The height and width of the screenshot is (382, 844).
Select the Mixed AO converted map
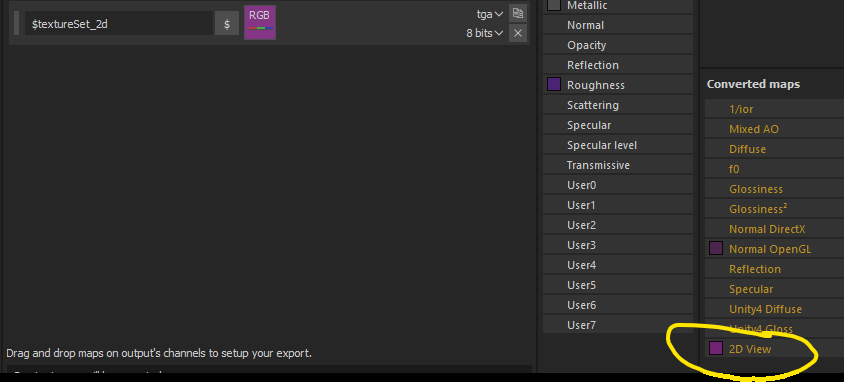(x=775, y=129)
